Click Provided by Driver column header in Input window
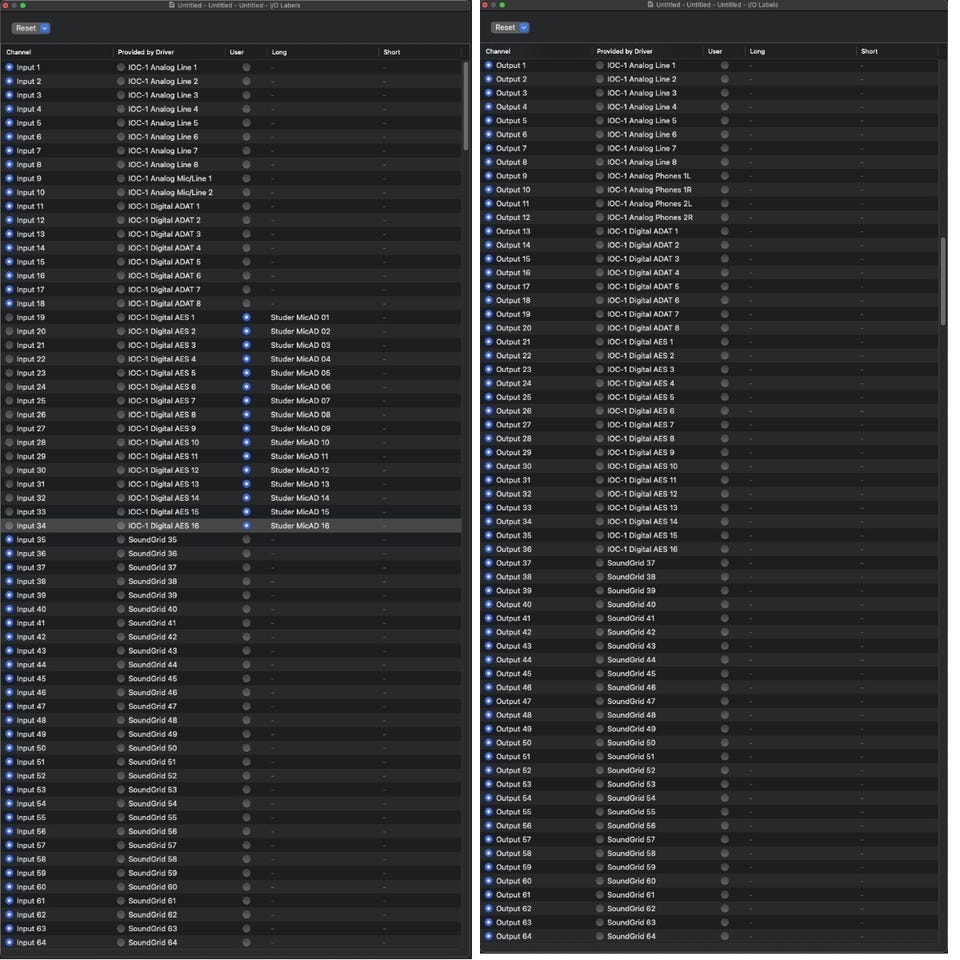Screen dimensions: 960x960 point(146,52)
